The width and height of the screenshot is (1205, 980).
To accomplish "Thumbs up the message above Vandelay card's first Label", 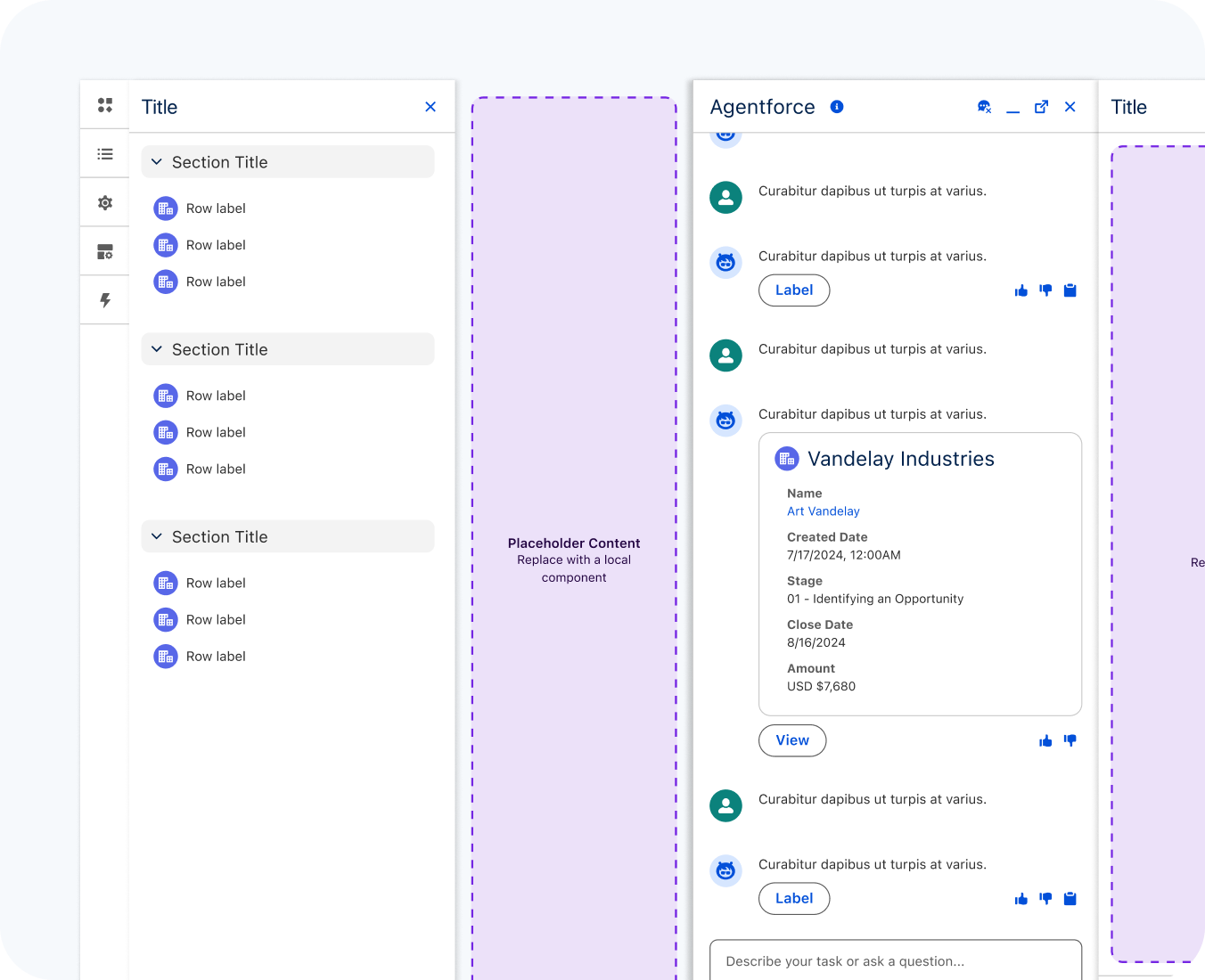I will [x=1021, y=290].
